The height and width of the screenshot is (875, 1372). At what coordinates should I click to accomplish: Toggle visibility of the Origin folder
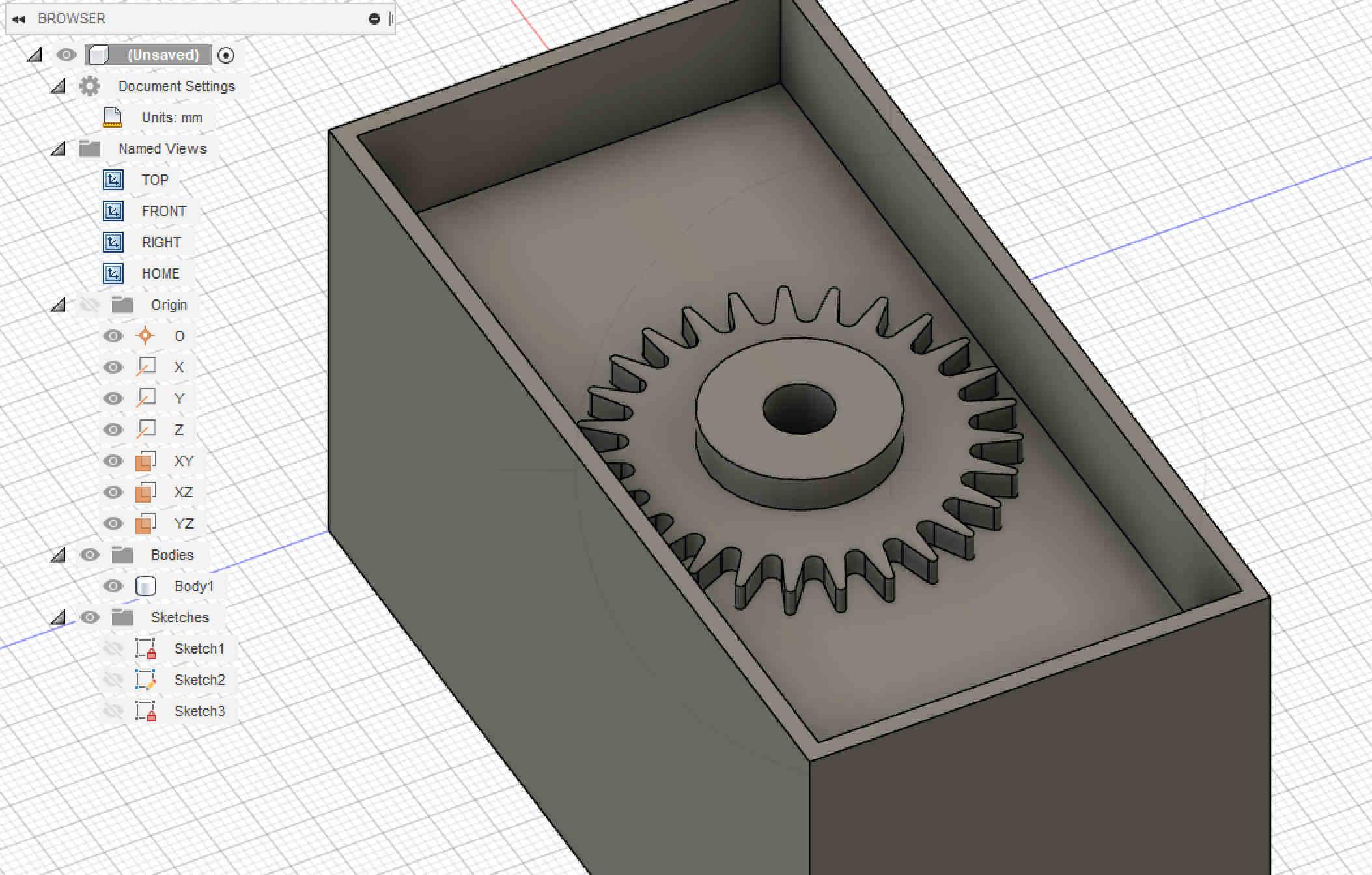[90, 305]
